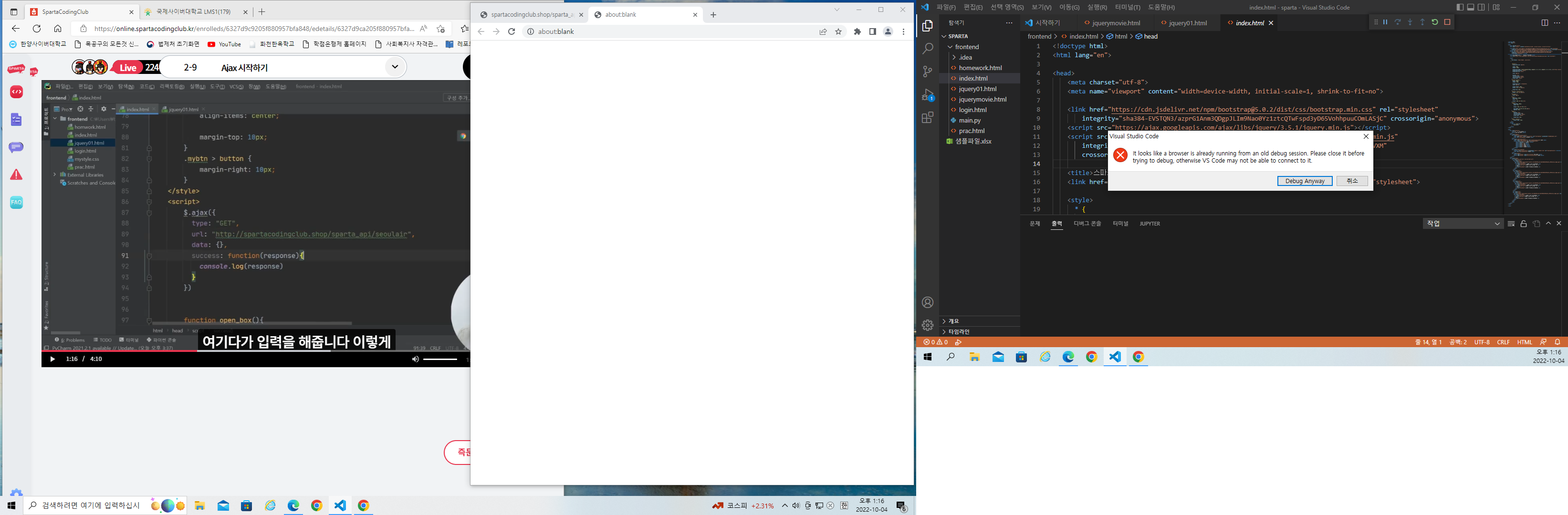Viewport: 1568px width, 515px height.
Task: Bookmark the about:blank page with star
Action: 839,31
